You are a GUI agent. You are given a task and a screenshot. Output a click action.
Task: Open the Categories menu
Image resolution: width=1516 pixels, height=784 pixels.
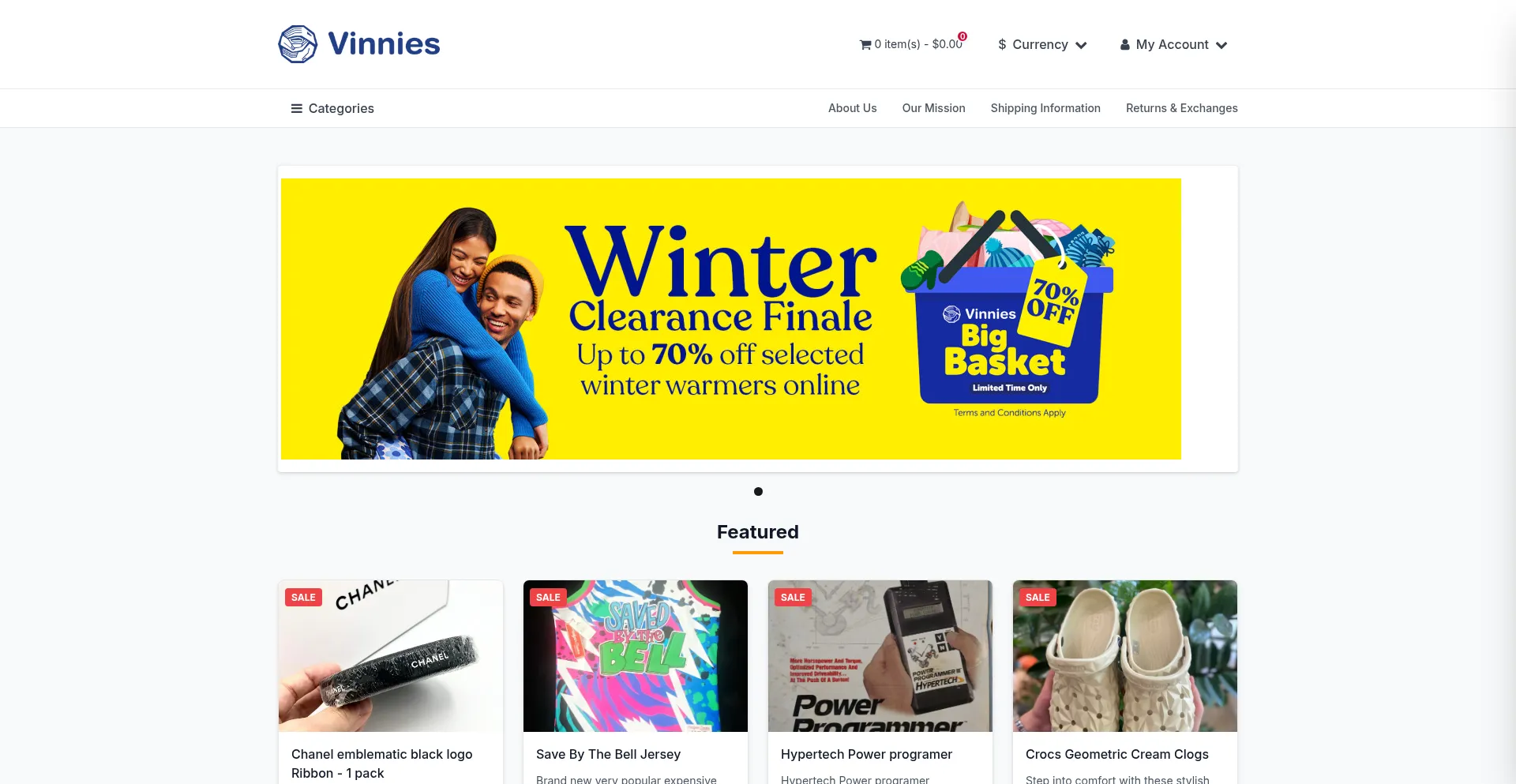pyautogui.click(x=332, y=108)
